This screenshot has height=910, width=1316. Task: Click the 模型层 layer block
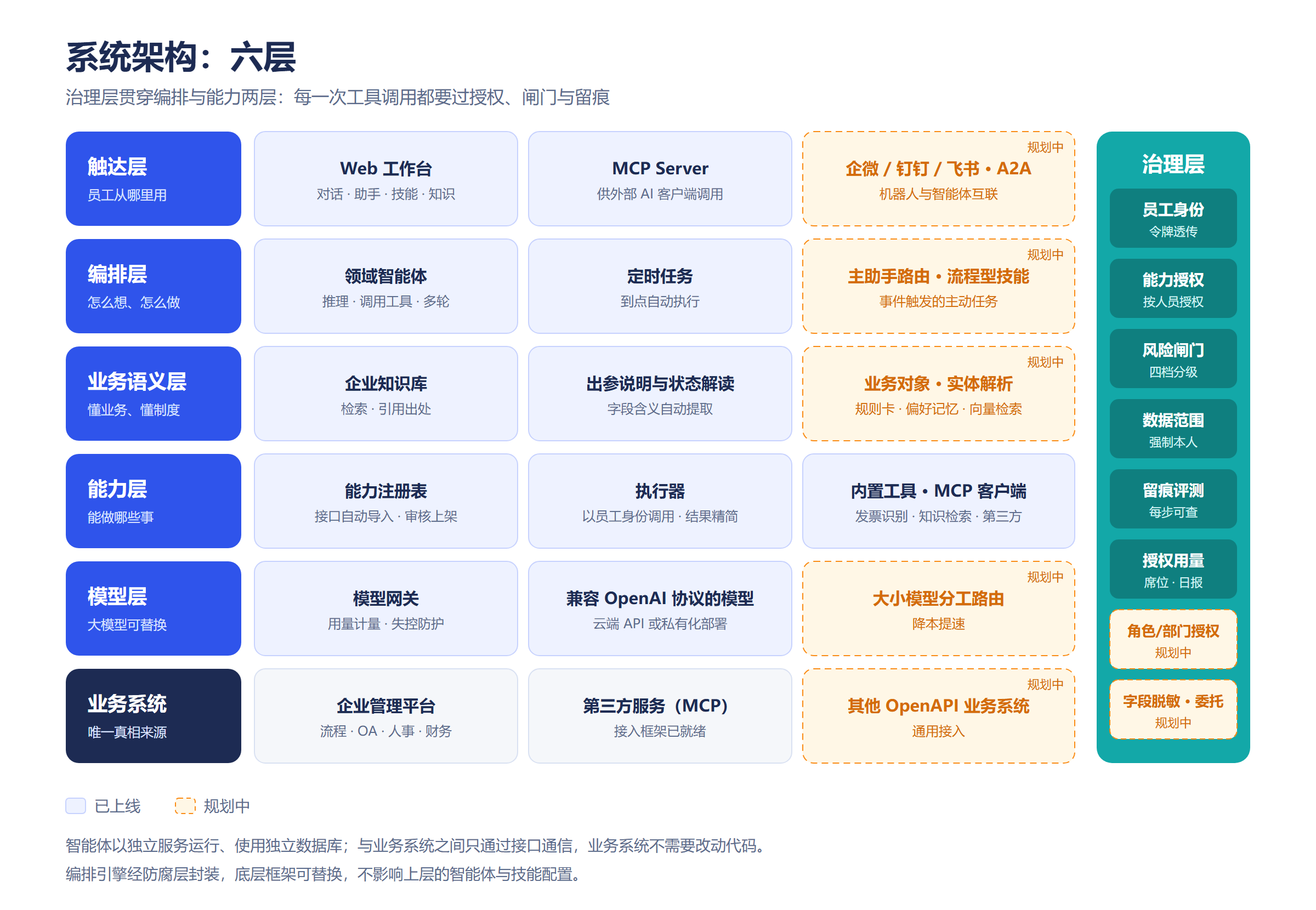153,608
